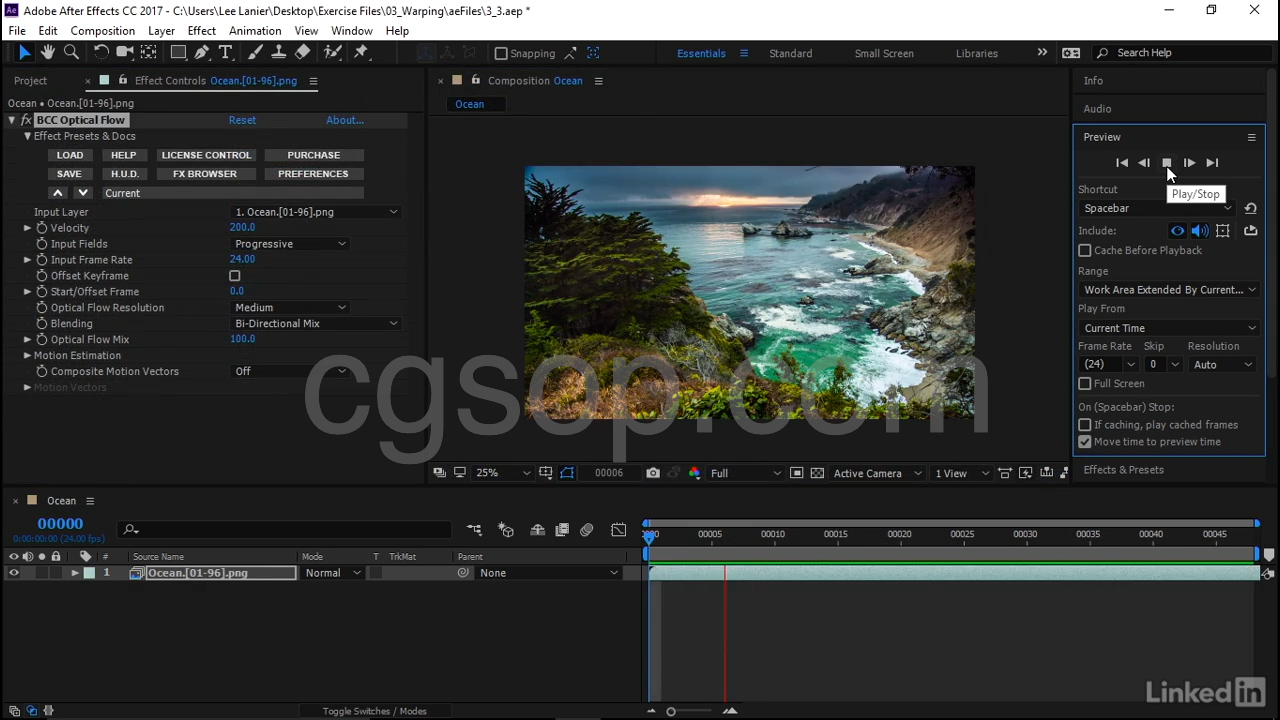
Task: Open the Optical Flow Resolution dropdown
Action: pyautogui.click(x=290, y=308)
